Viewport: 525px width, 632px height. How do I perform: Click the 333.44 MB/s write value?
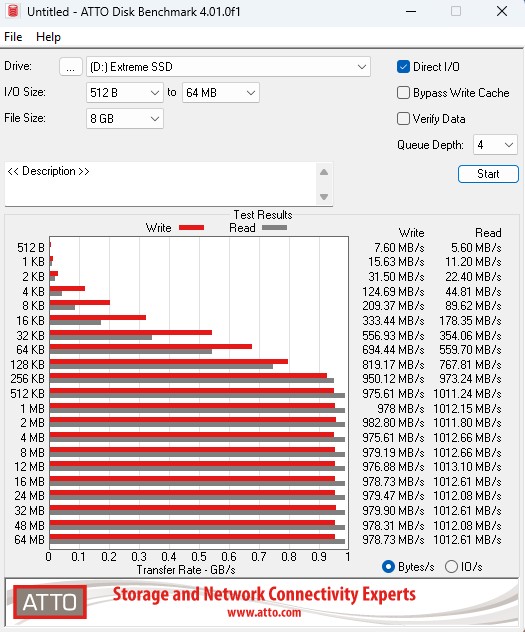(x=393, y=321)
